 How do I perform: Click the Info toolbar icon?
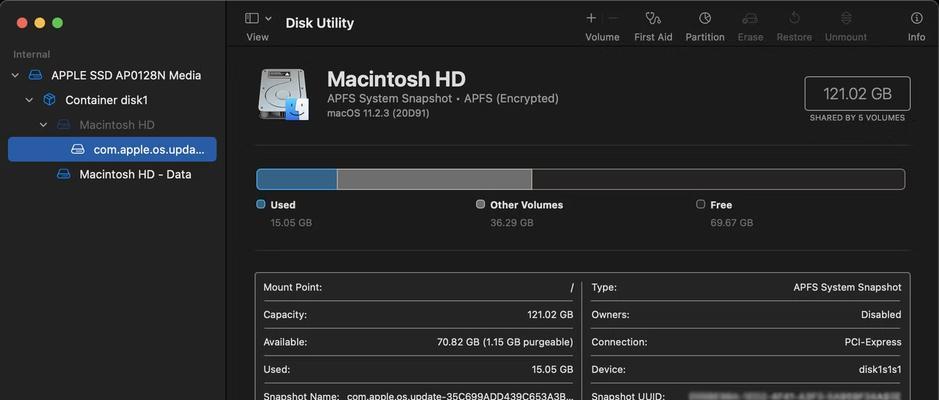pos(916,18)
